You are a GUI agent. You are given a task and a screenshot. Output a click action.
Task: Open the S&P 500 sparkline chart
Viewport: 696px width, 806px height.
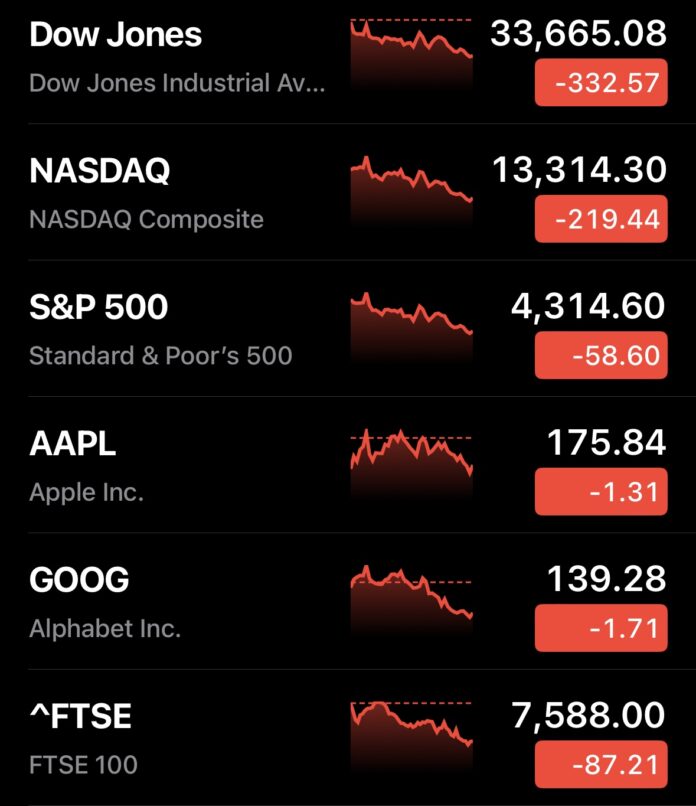pos(411,326)
